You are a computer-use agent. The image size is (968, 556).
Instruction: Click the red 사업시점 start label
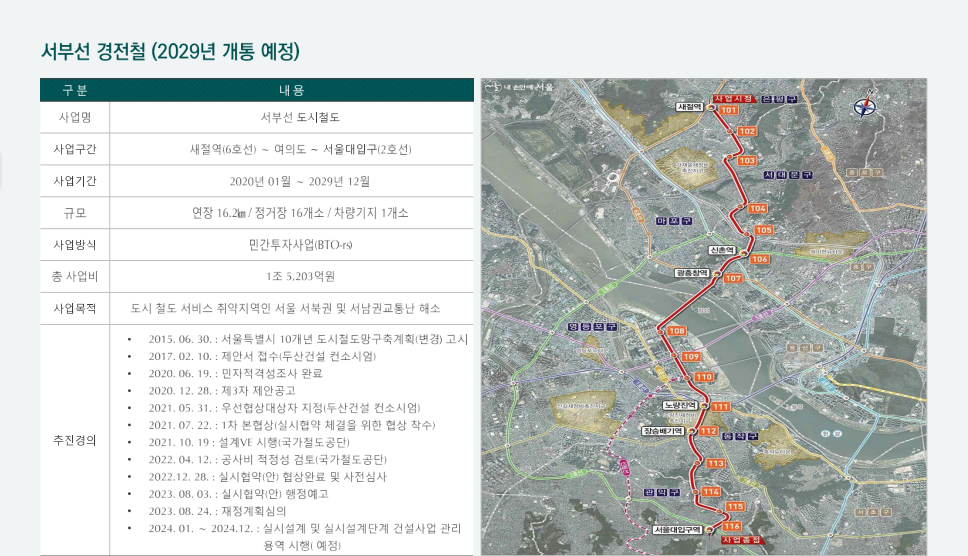[x=732, y=98]
